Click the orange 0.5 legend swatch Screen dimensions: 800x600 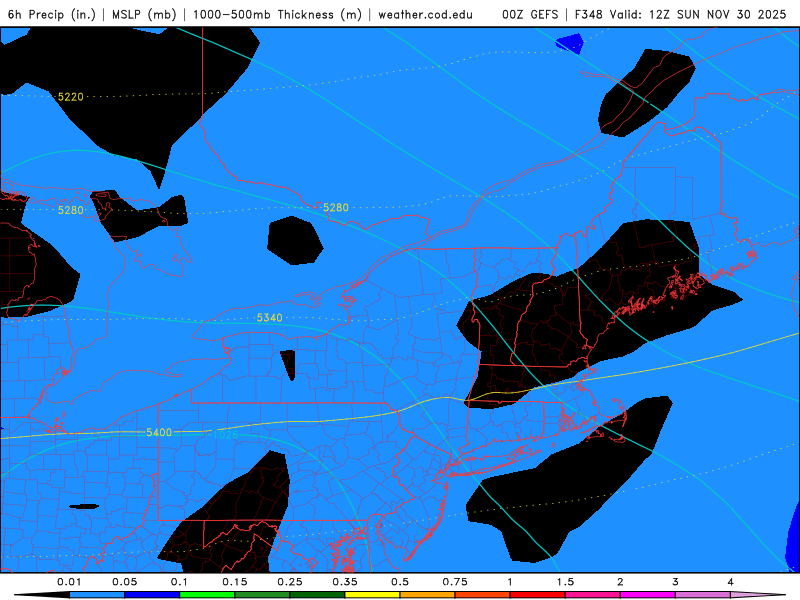(x=428, y=595)
